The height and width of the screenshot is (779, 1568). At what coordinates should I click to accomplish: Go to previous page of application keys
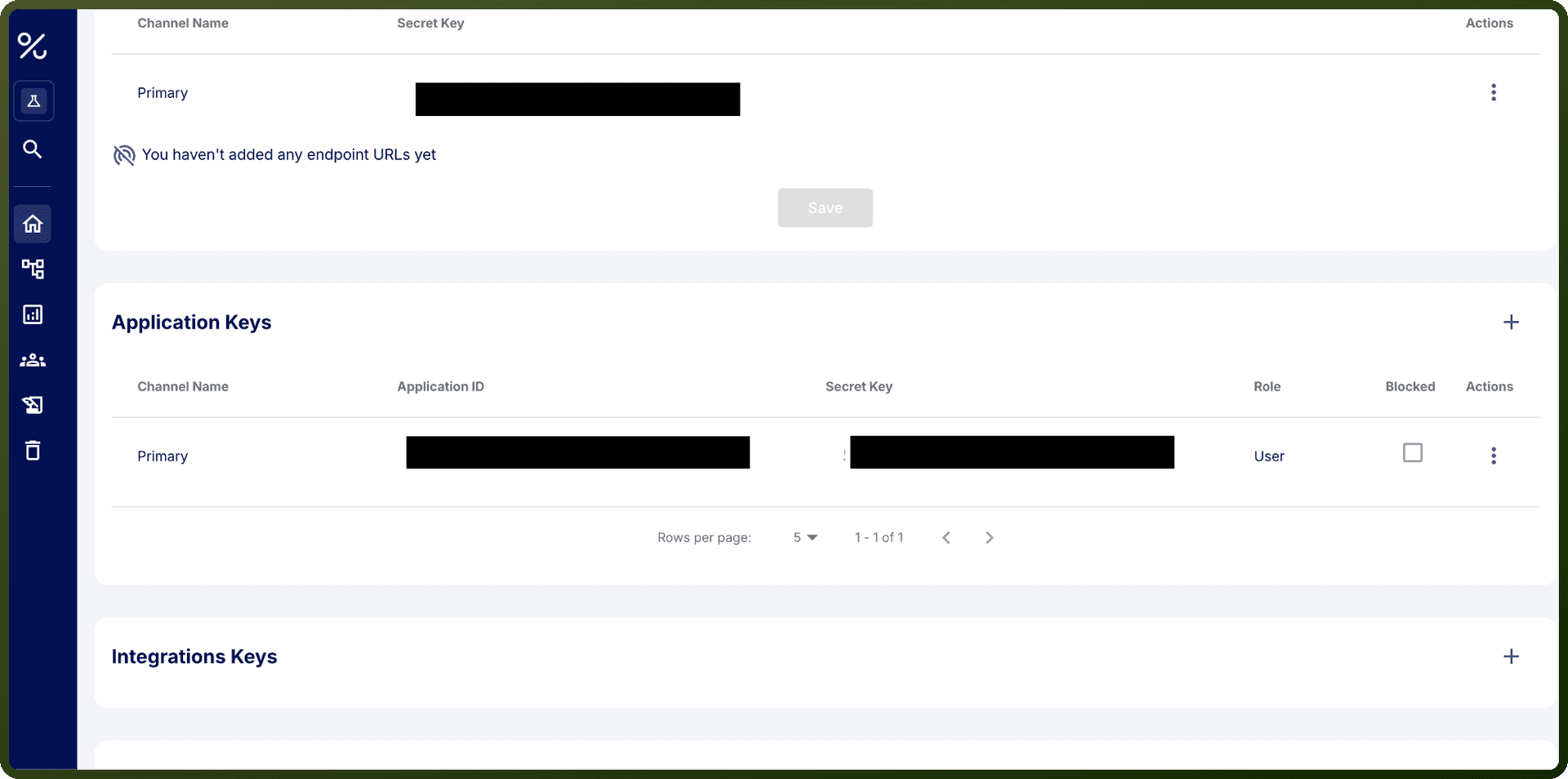[x=947, y=537]
